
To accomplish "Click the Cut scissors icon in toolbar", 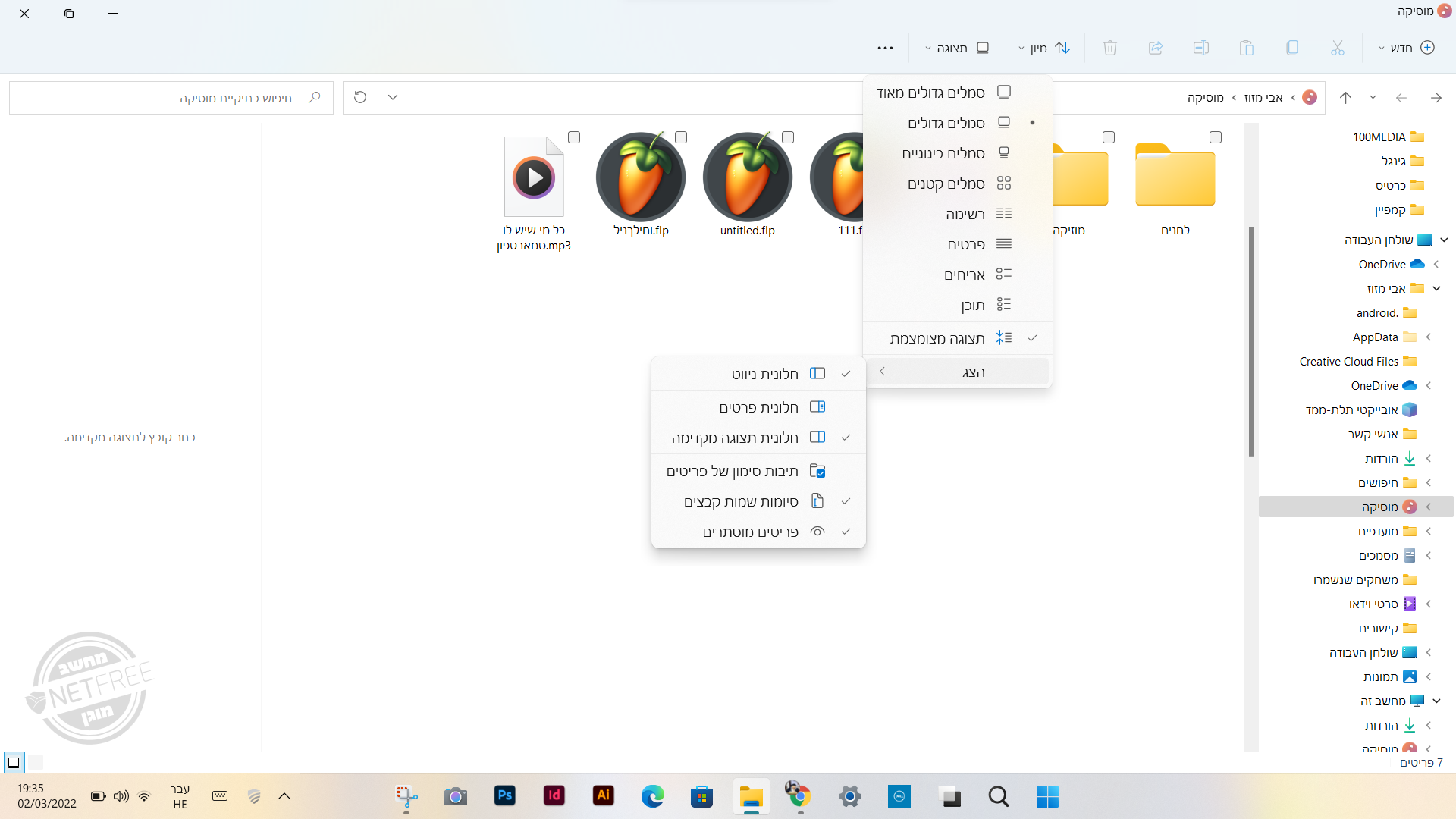I will (x=1337, y=48).
